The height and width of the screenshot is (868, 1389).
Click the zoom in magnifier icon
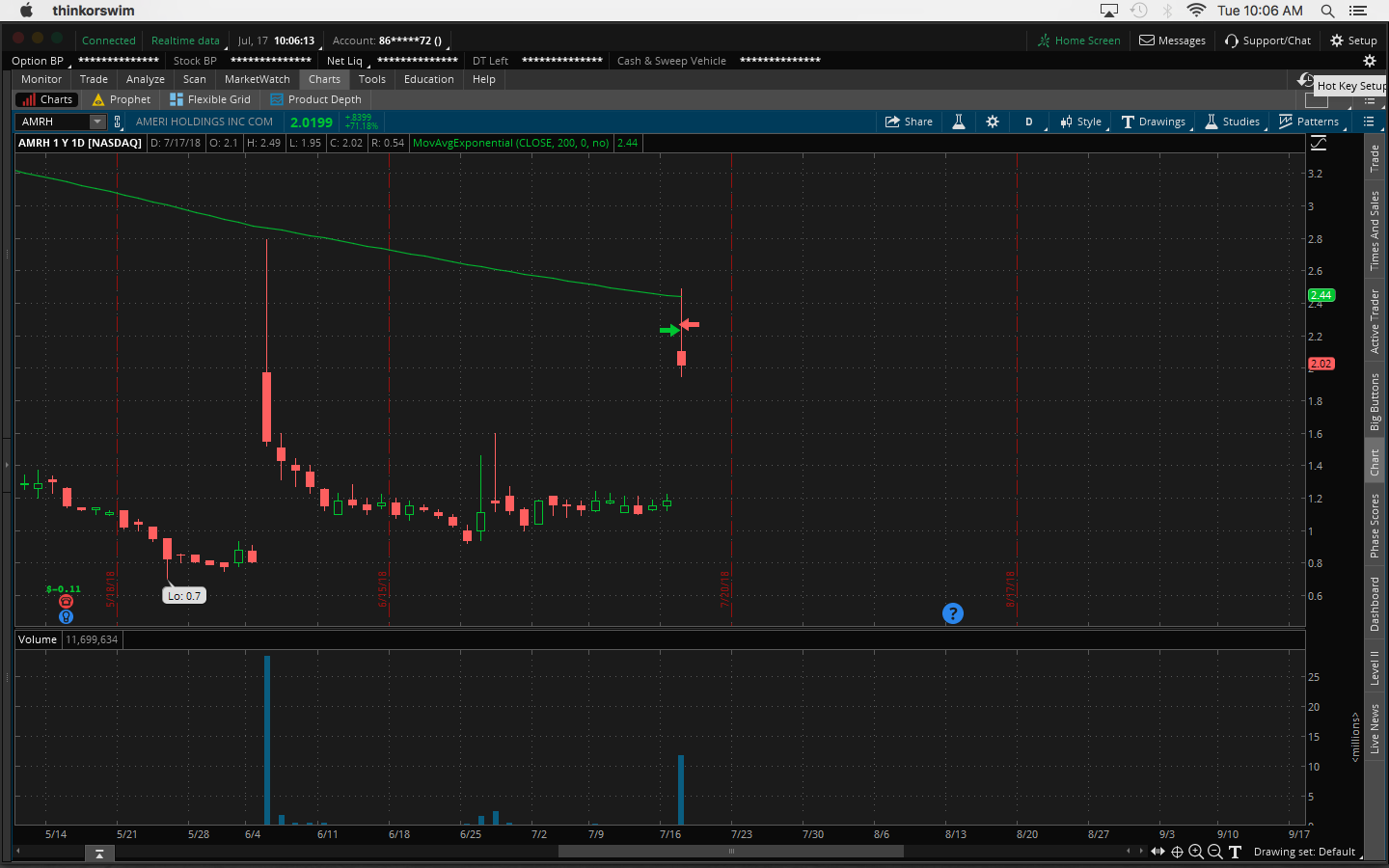[1196, 852]
